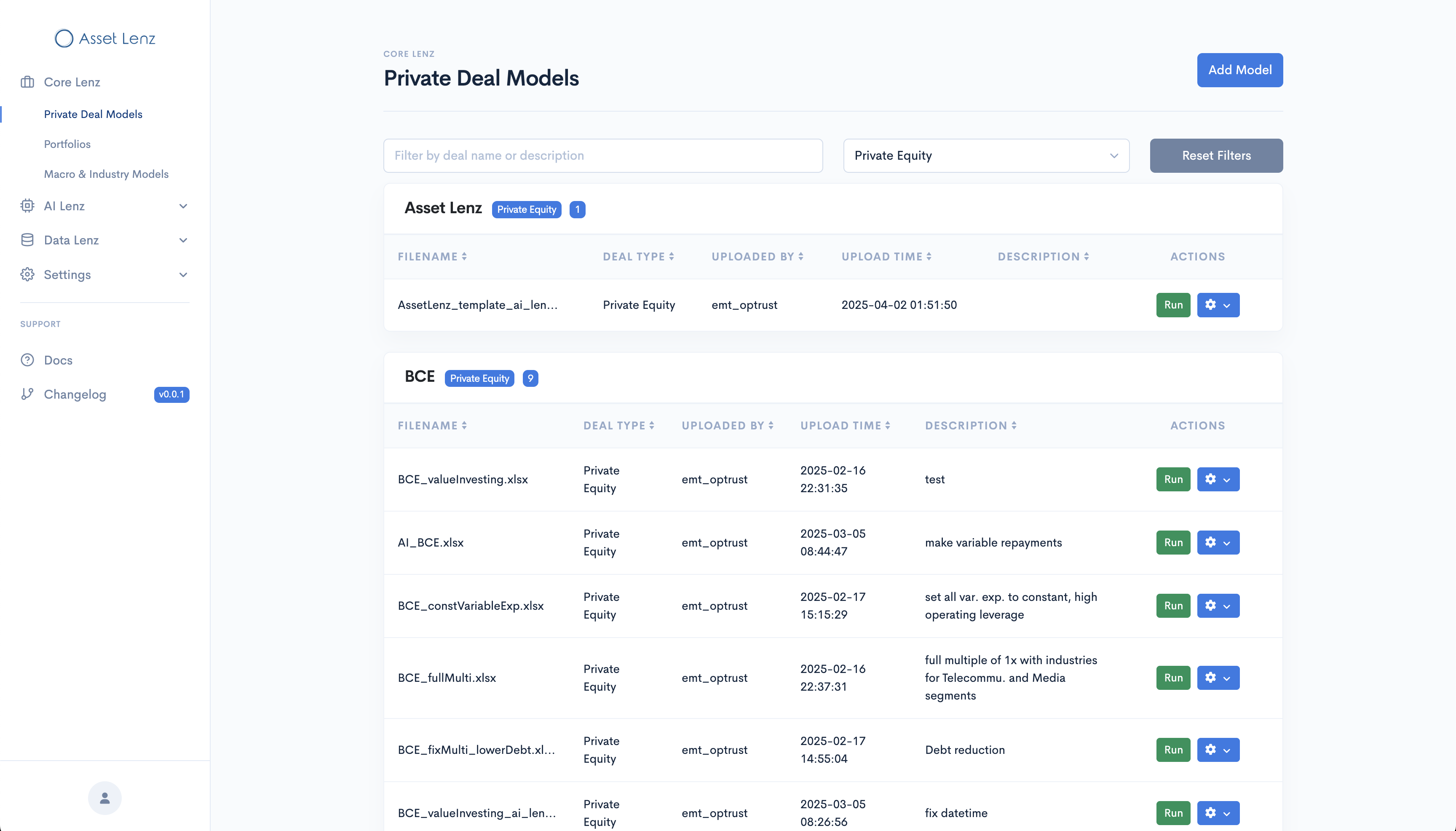
Task: Sort BCE table by Filename
Action: (x=432, y=426)
